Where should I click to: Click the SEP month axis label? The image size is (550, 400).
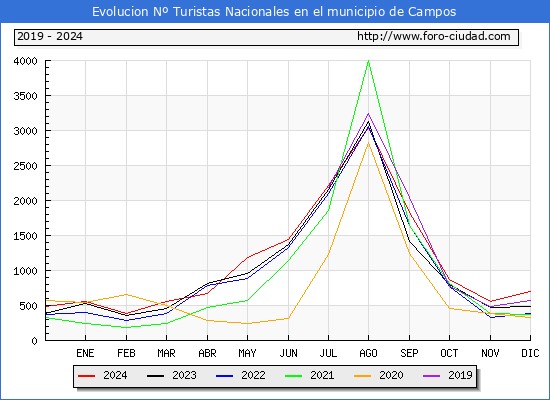tap(409, 353)
